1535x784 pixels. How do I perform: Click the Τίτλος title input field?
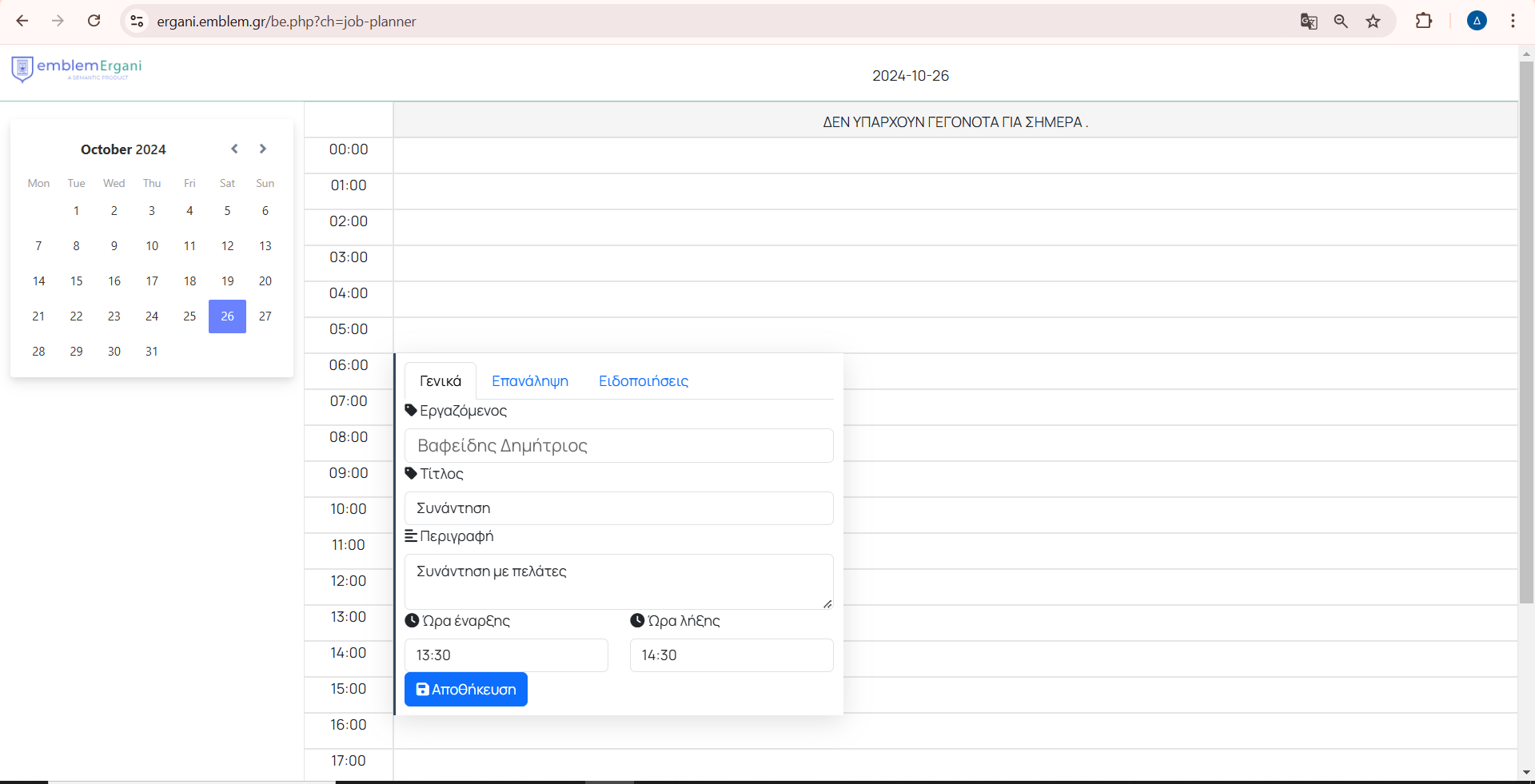click(618, 508)
